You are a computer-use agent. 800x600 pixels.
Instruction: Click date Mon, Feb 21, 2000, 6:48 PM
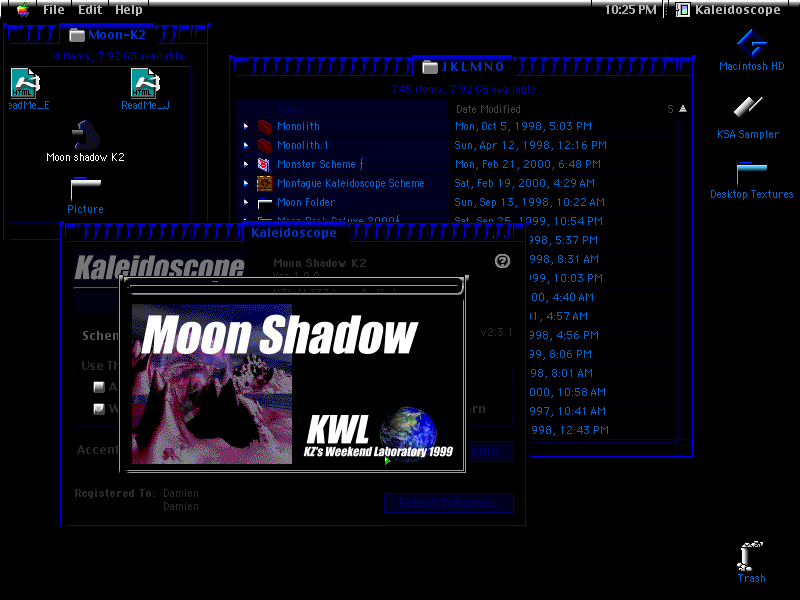point(528,164)
